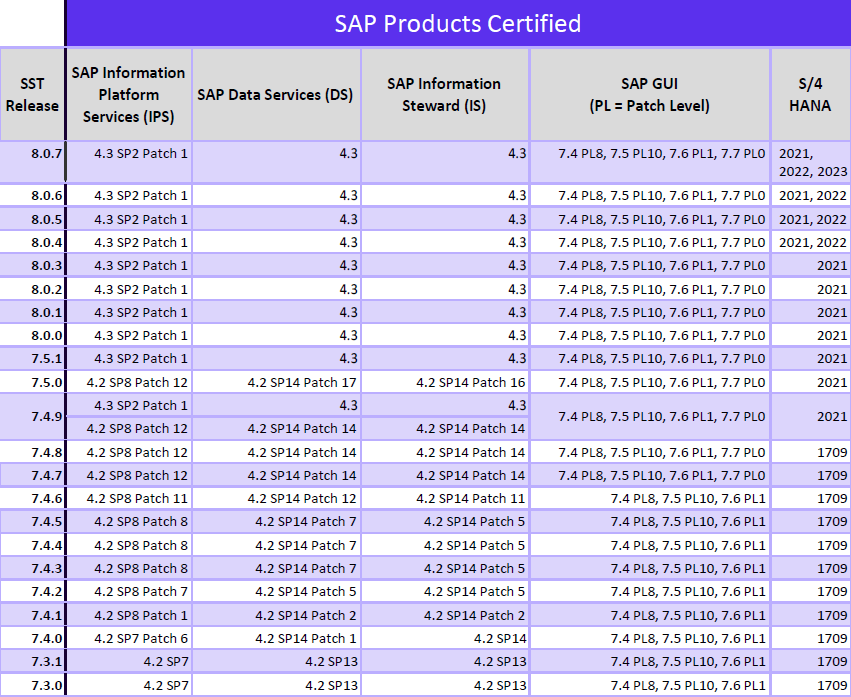Select the 7.4.0 release cell
851x697 pixels.
(32, 638)
